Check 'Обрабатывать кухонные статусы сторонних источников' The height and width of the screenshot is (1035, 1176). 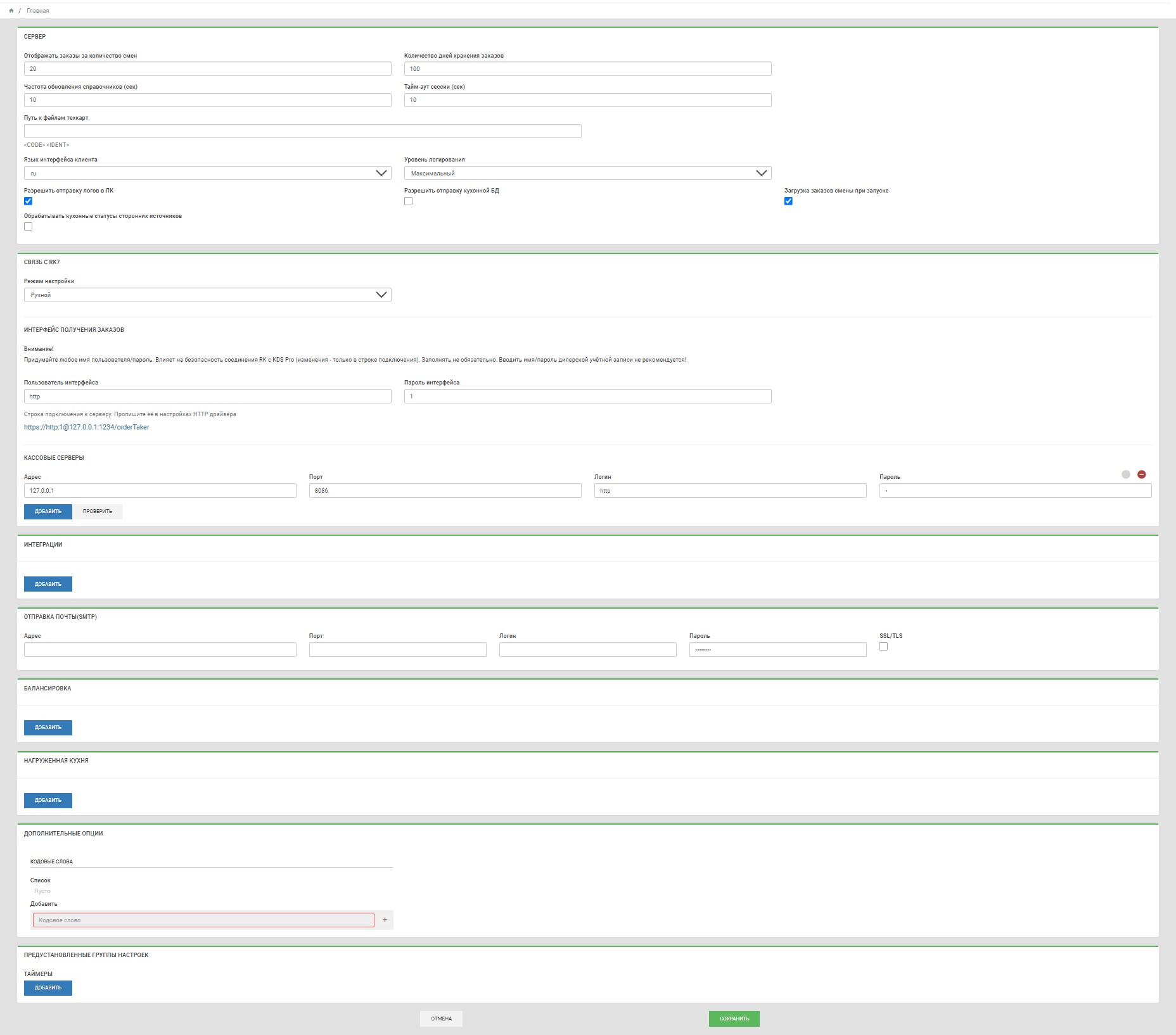[28, 227]
